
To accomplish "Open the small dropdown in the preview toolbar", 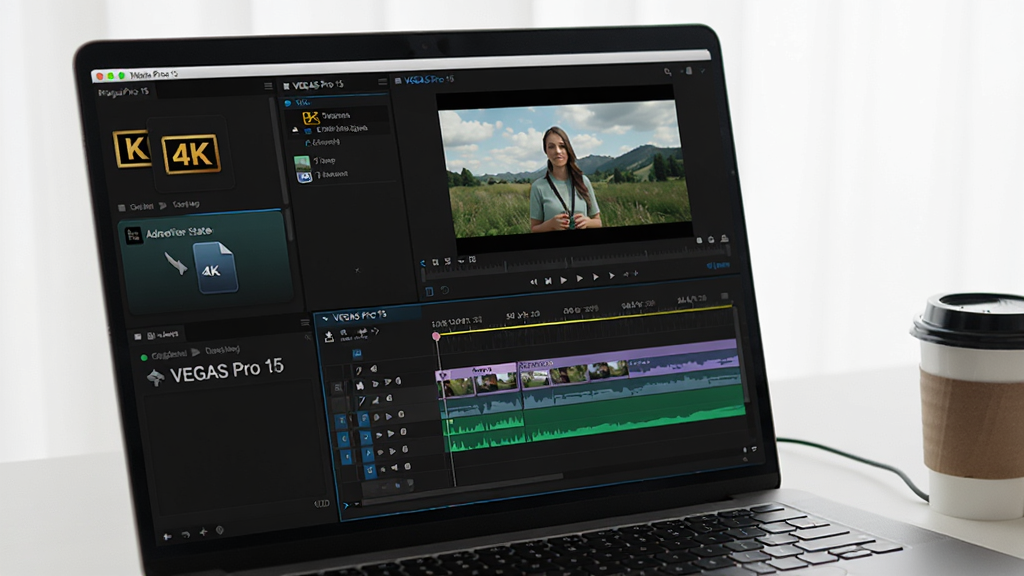I will pyautogui.click(x=461, y=261).
